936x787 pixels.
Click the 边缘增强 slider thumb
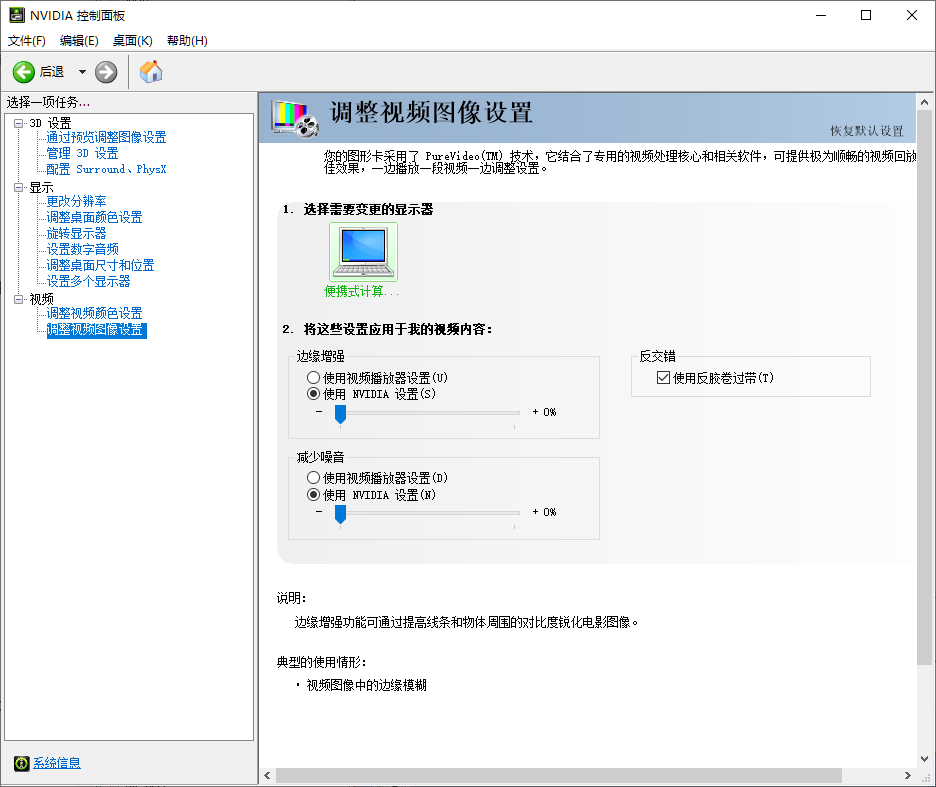340,414
